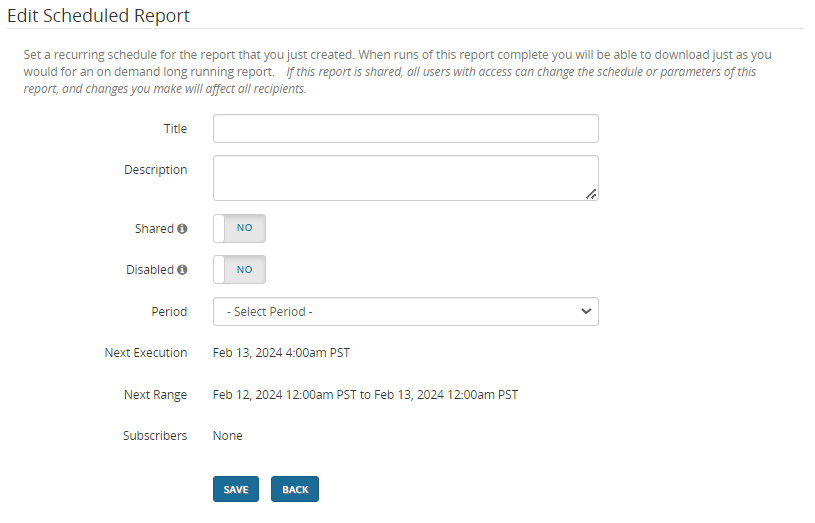Open the Select Period dropdown

tap(405, 312)
